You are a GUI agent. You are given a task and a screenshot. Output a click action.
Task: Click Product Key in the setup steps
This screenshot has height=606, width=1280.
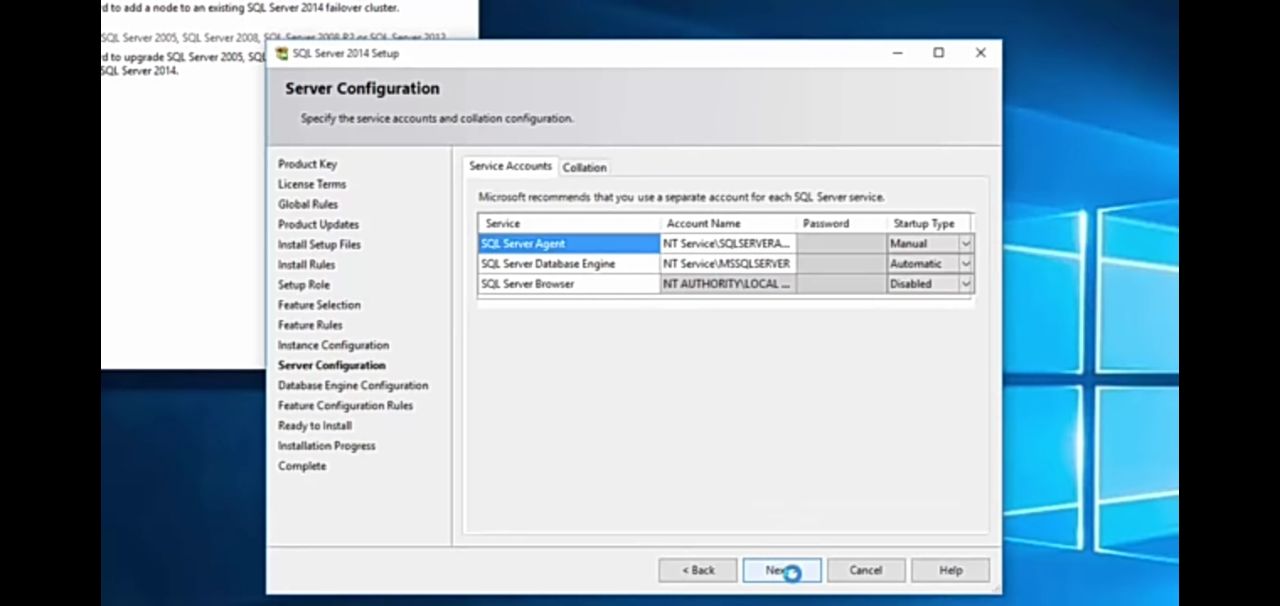tap(308, 164)
